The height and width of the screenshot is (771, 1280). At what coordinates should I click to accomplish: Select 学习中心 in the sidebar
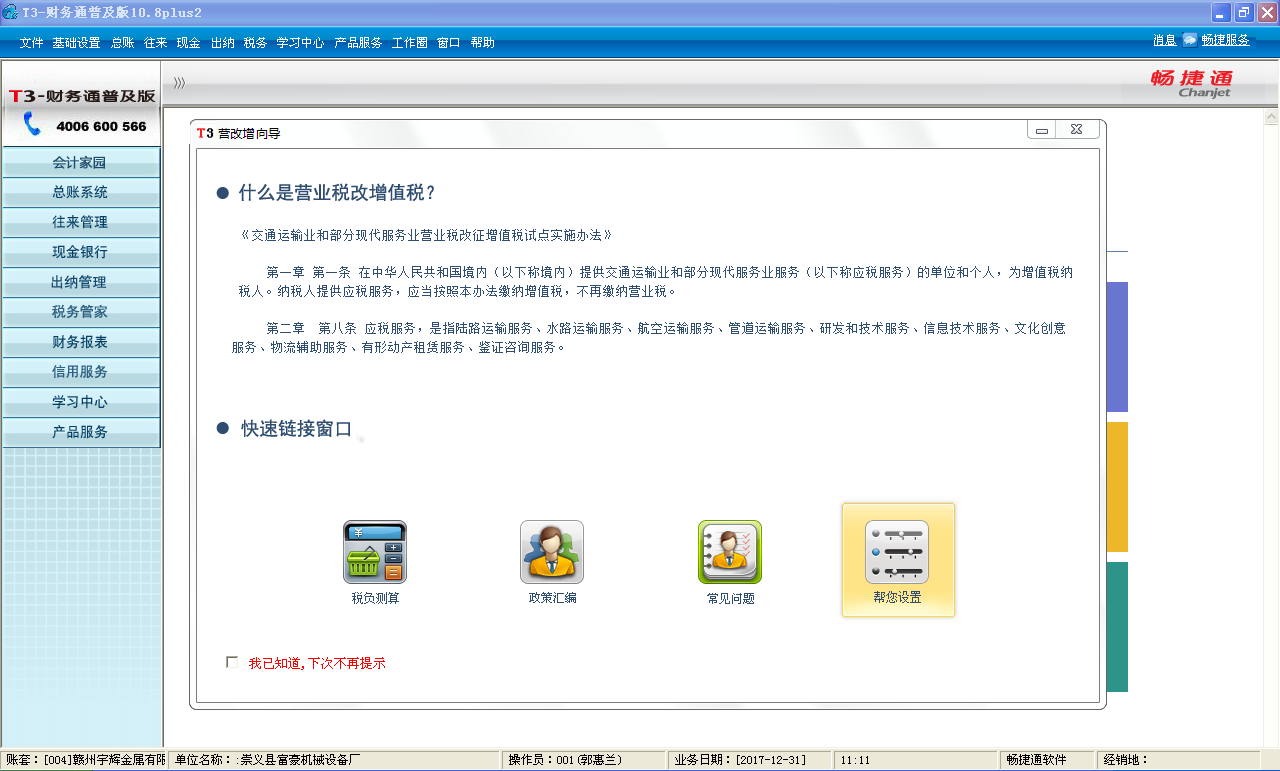pyautogui.click(x=80, y=402)
